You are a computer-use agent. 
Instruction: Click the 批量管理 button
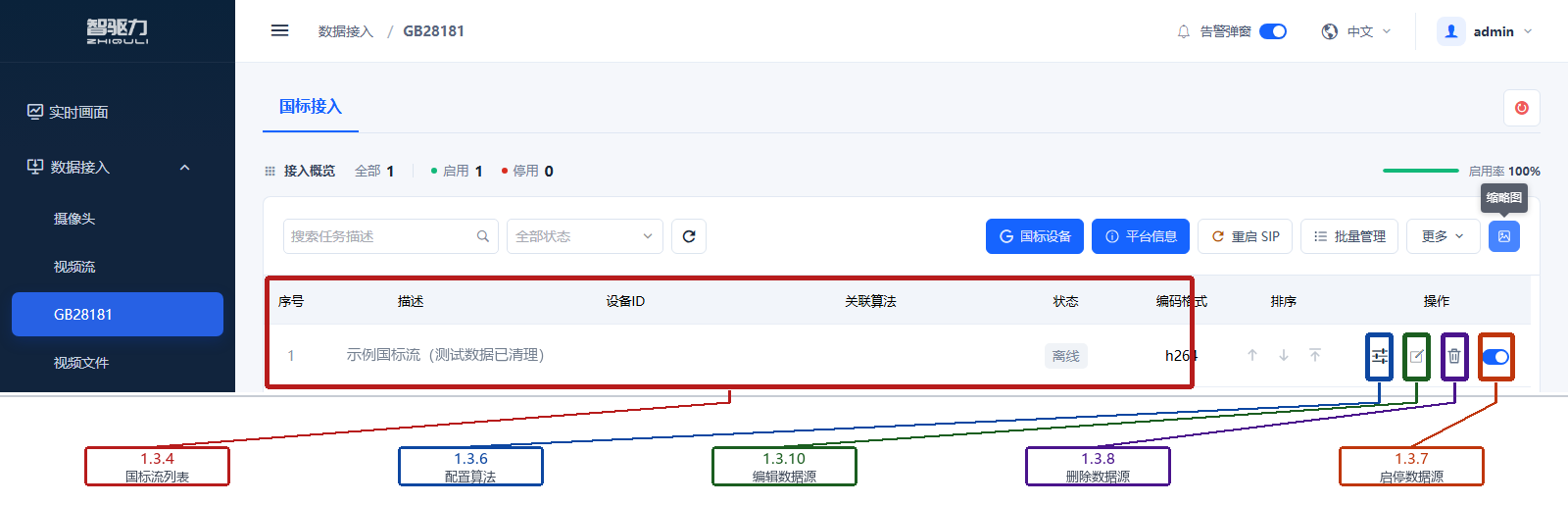tap(1349, 236)
